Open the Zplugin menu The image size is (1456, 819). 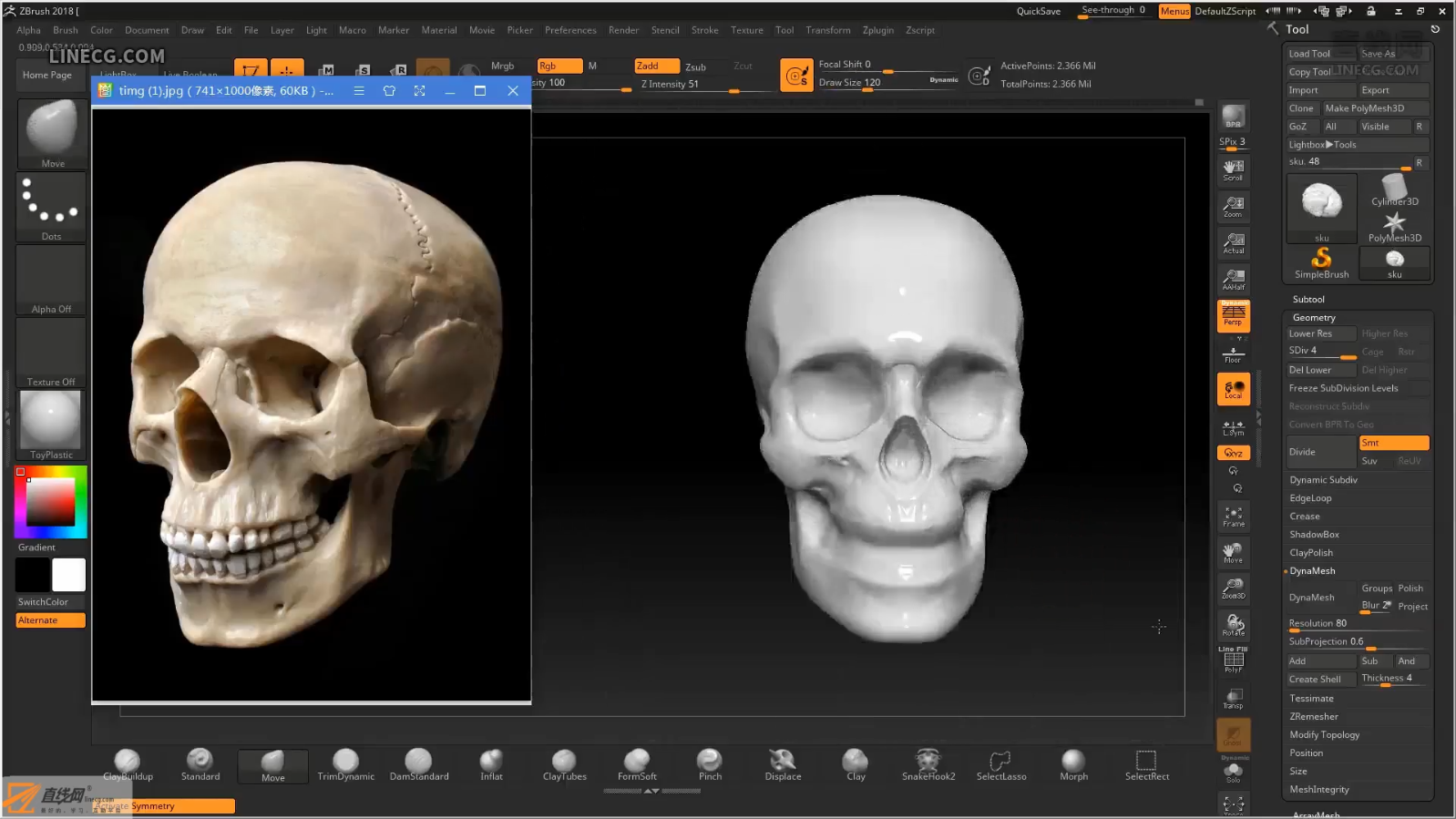(x=878, y=30)
